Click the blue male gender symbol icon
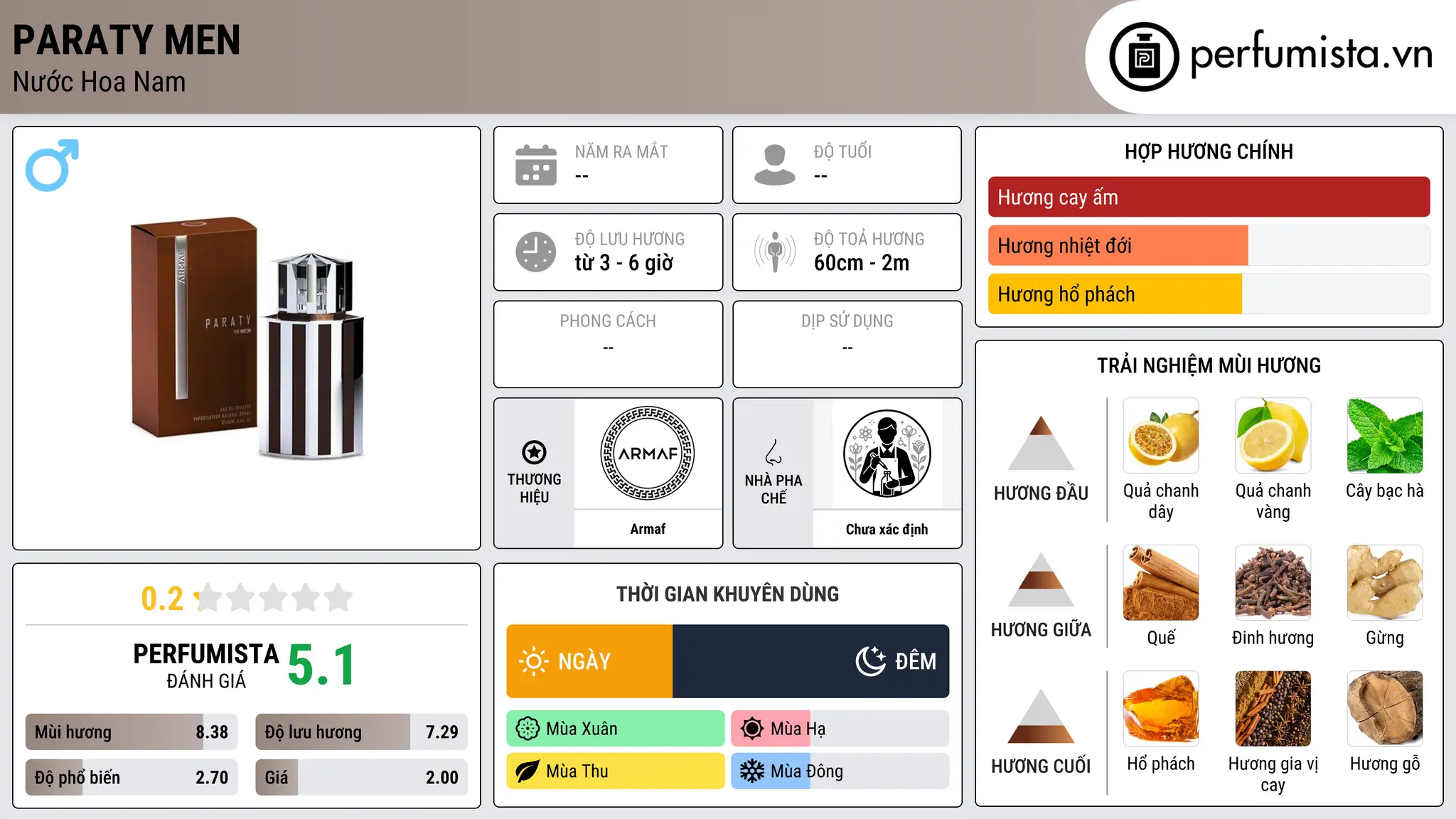Viewport: 1456px width, 819px height. point(52,165)
